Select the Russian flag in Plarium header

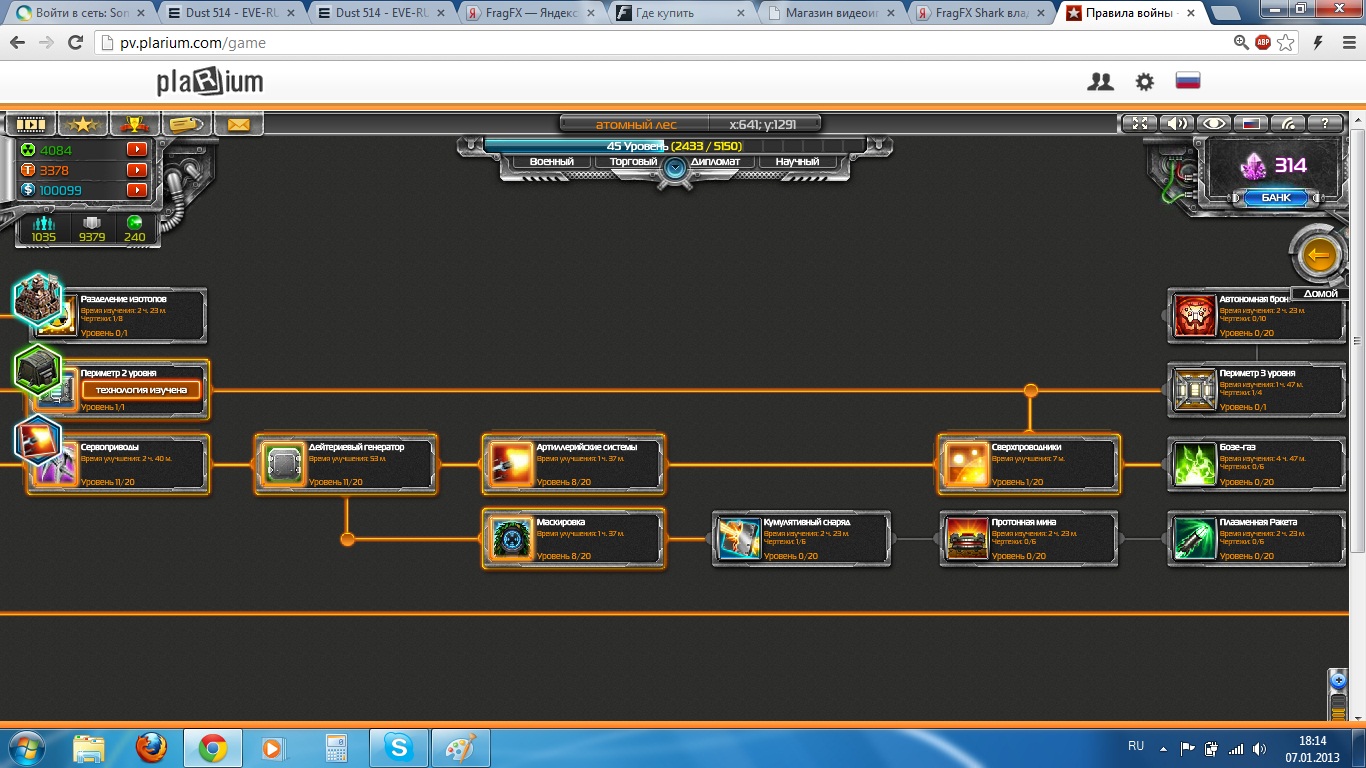coord(1188,81)
